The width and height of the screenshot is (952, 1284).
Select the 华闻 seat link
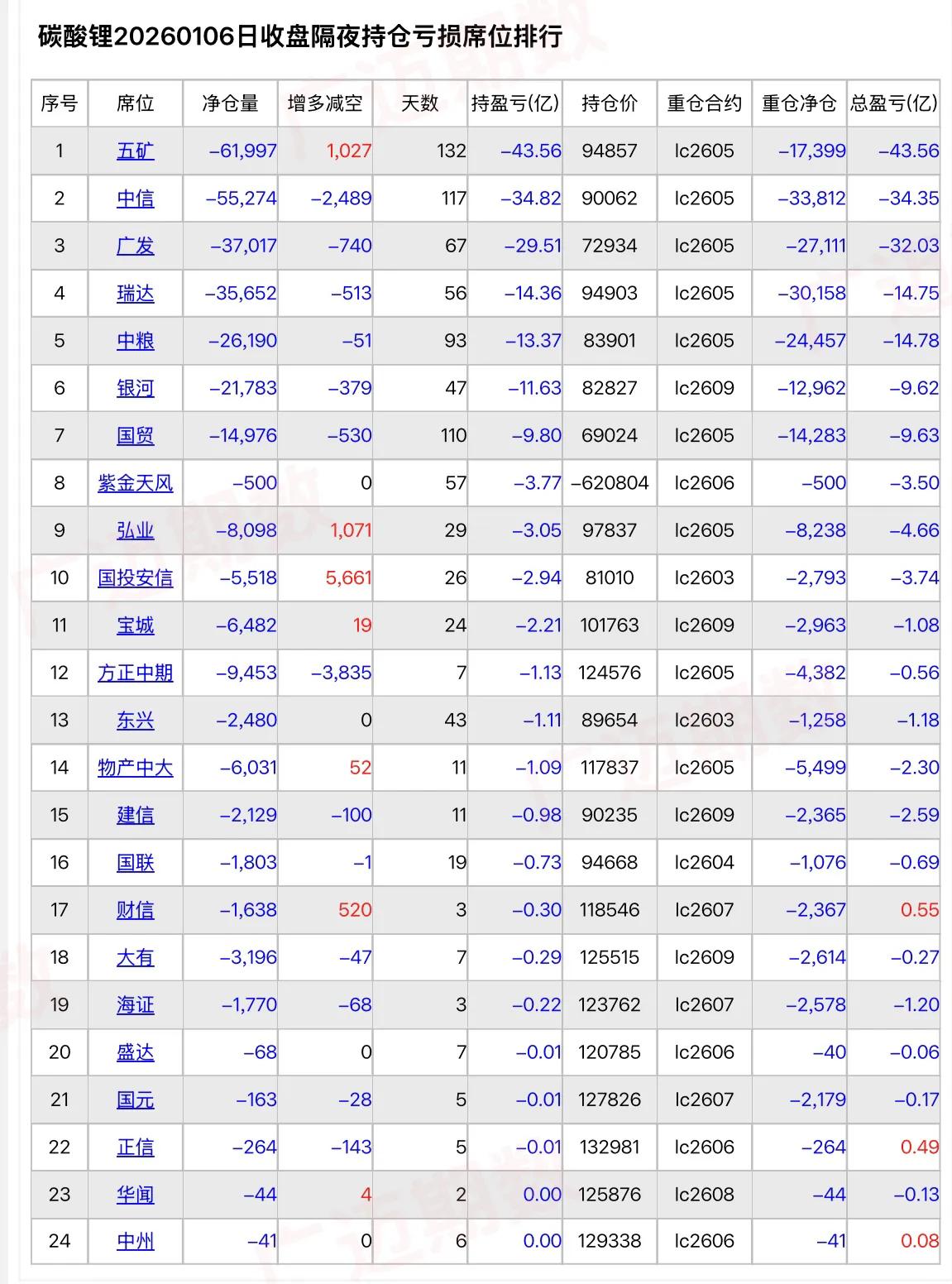pyautogui.click(x=135, y=1195)
